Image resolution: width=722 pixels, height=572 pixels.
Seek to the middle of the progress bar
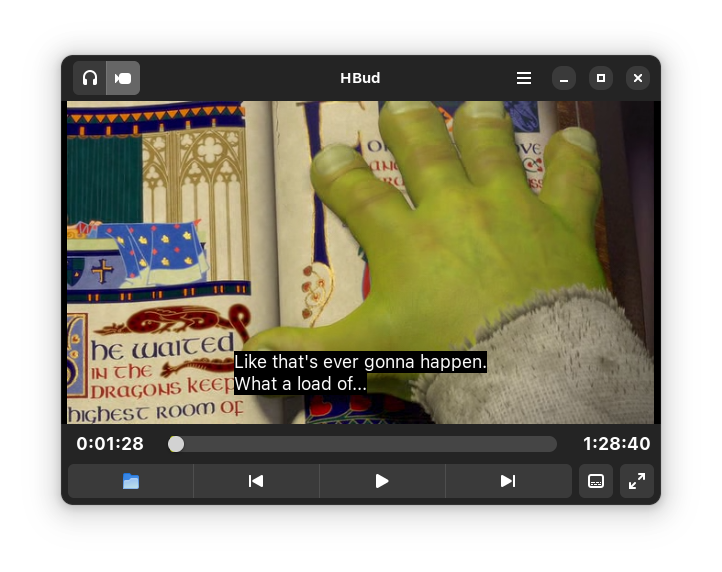pos(362,444)
